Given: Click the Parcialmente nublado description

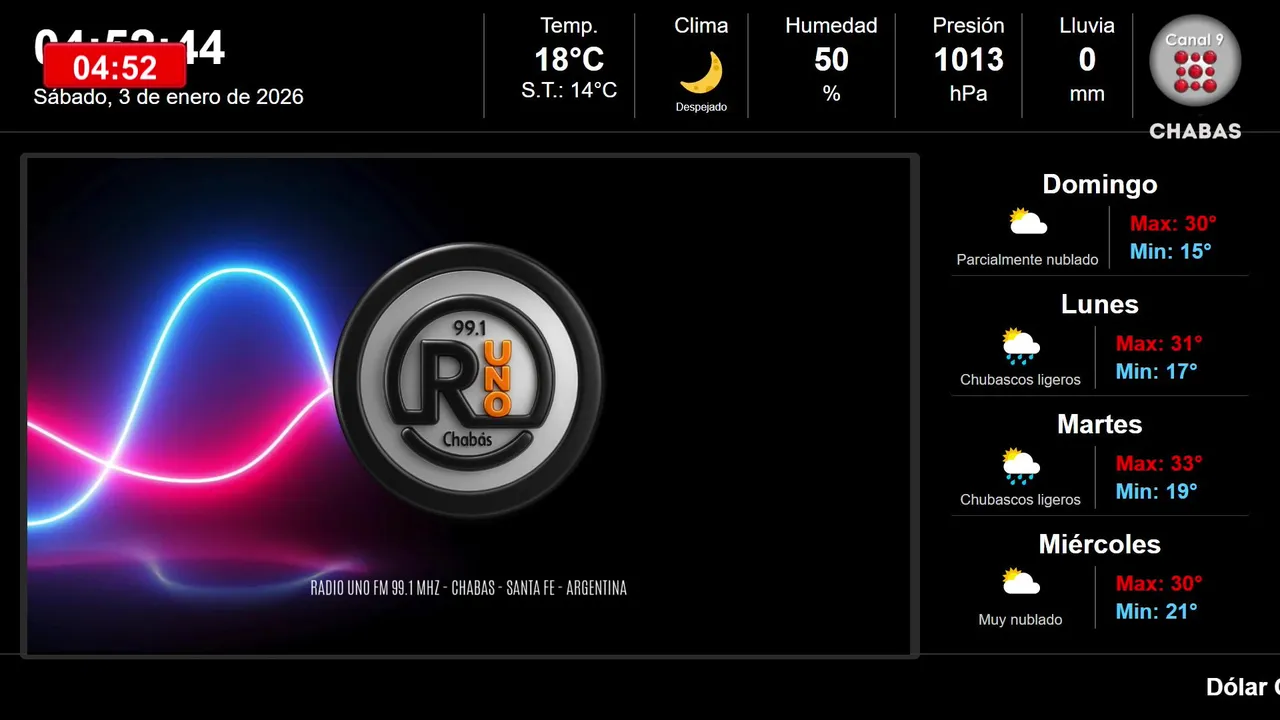Looking at the screenshot, I should (x=1027, y=260).
